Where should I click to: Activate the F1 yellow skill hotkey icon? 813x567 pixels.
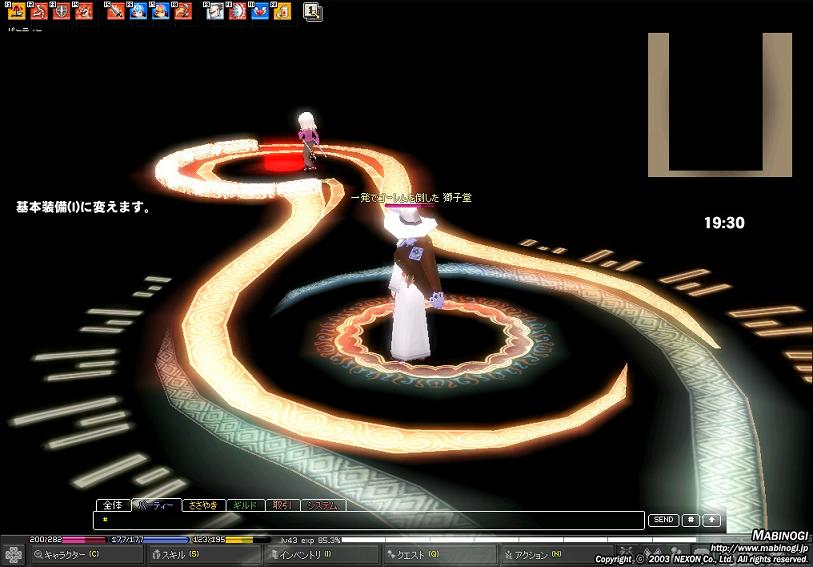point(17,11)
